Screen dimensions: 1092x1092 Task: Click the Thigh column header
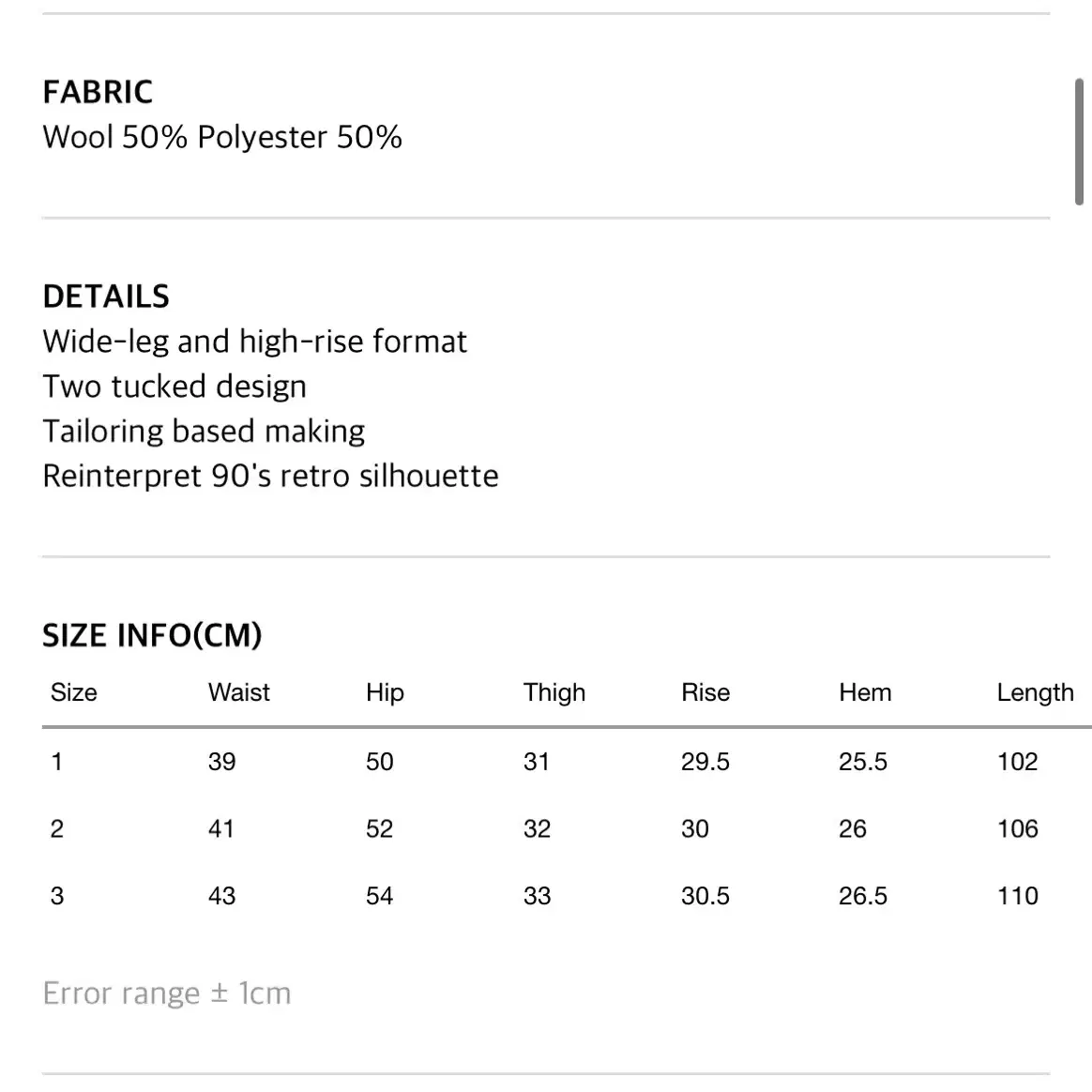[x=554, y=693]
